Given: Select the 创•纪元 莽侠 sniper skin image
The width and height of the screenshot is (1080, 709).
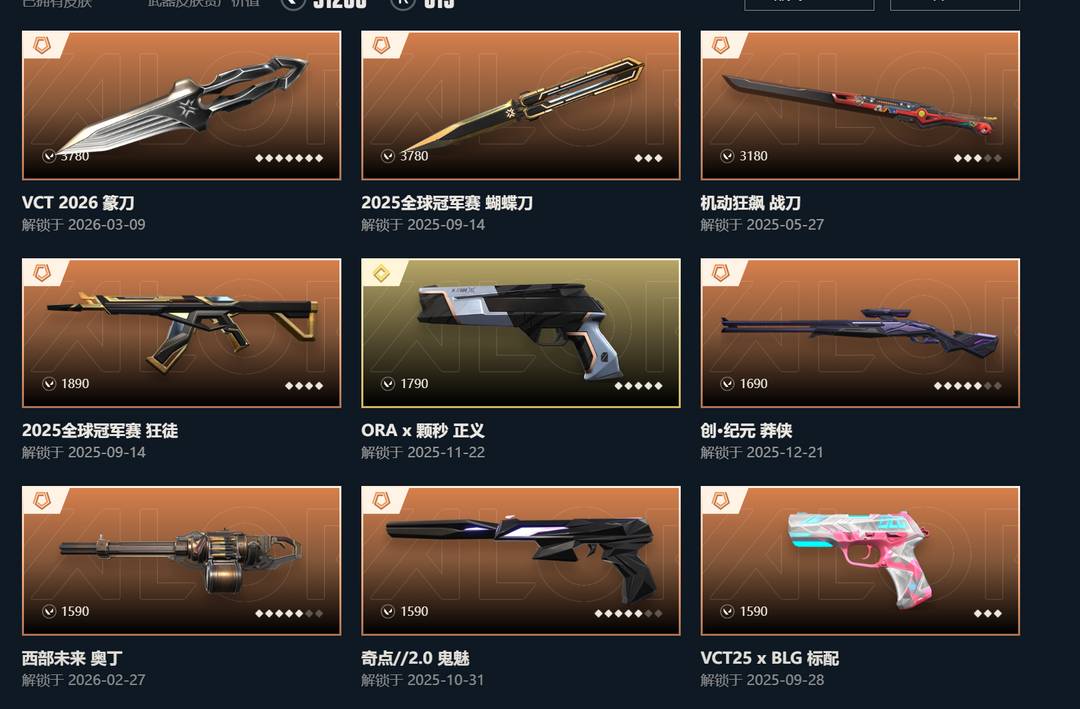Looking at the screenshot, I should point(860,333).
